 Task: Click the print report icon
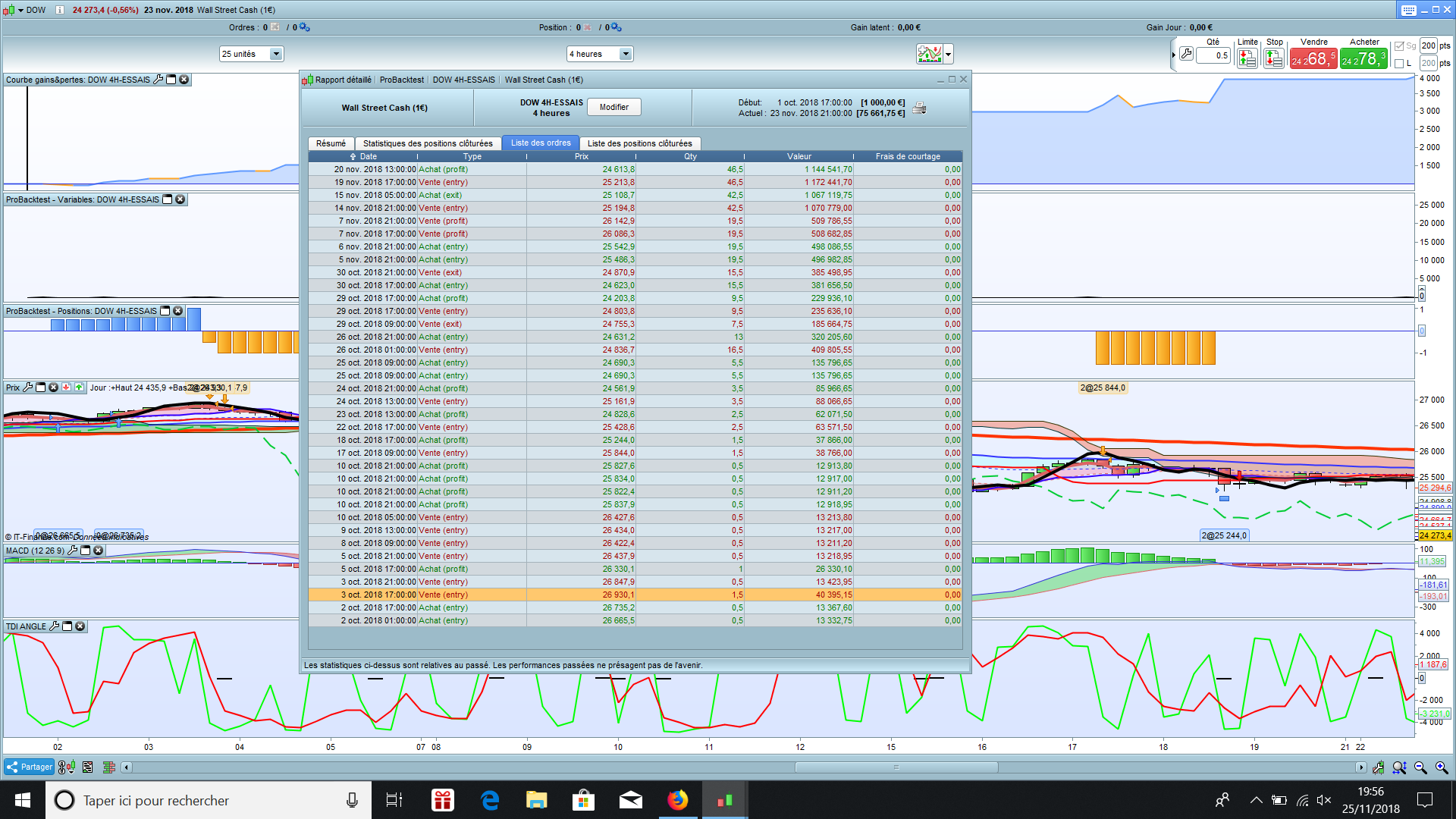(x=919, y=108)
